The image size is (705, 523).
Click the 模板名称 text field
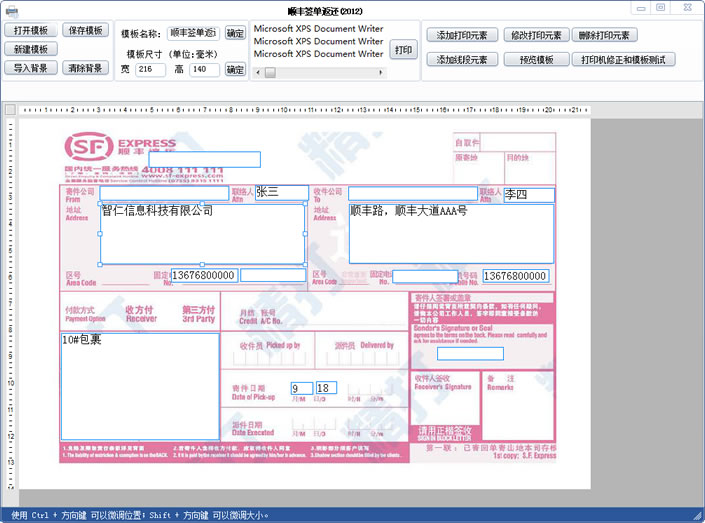point(193,33)
